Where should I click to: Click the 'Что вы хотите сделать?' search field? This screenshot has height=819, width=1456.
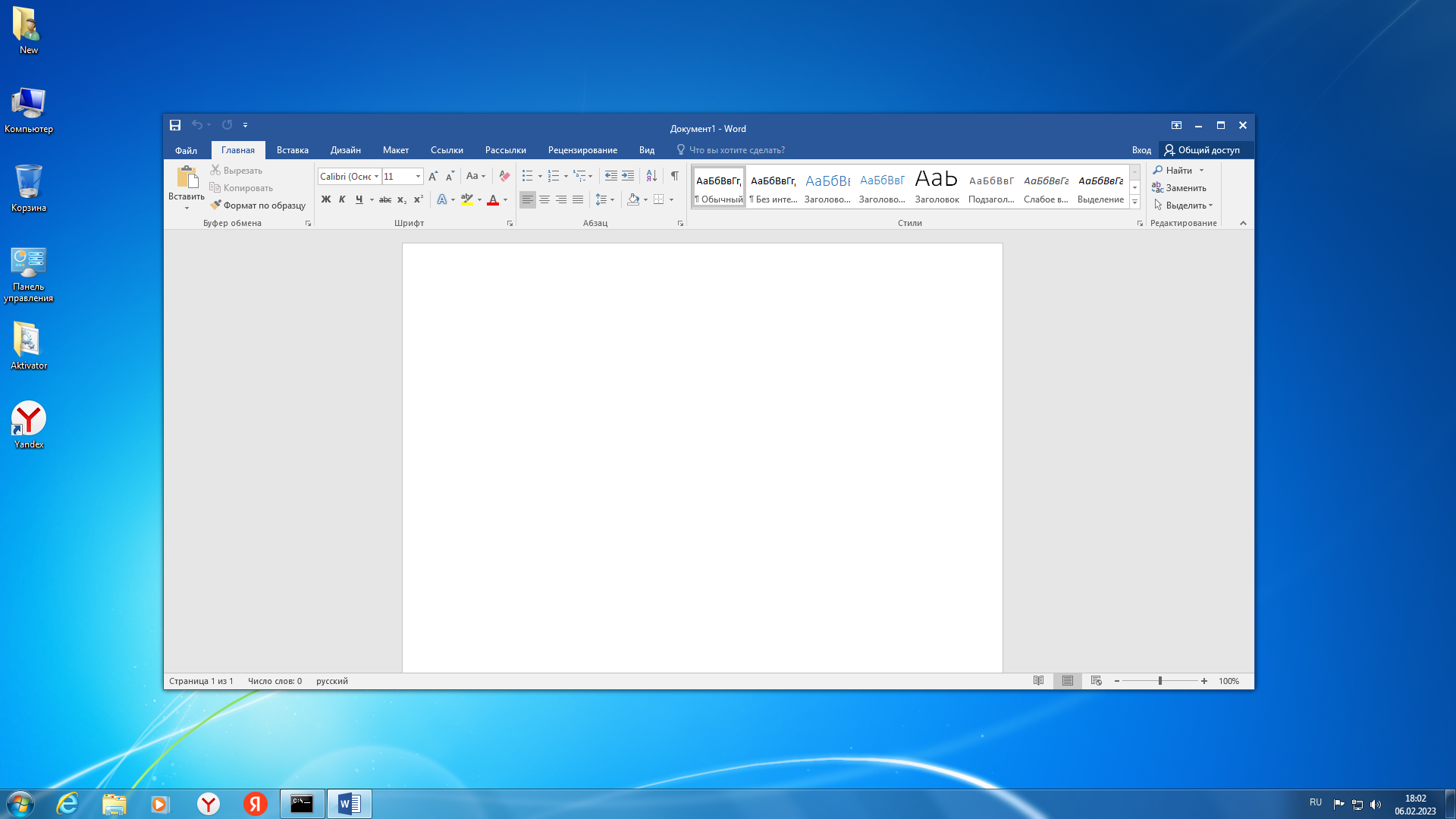[x=736, y=150]
